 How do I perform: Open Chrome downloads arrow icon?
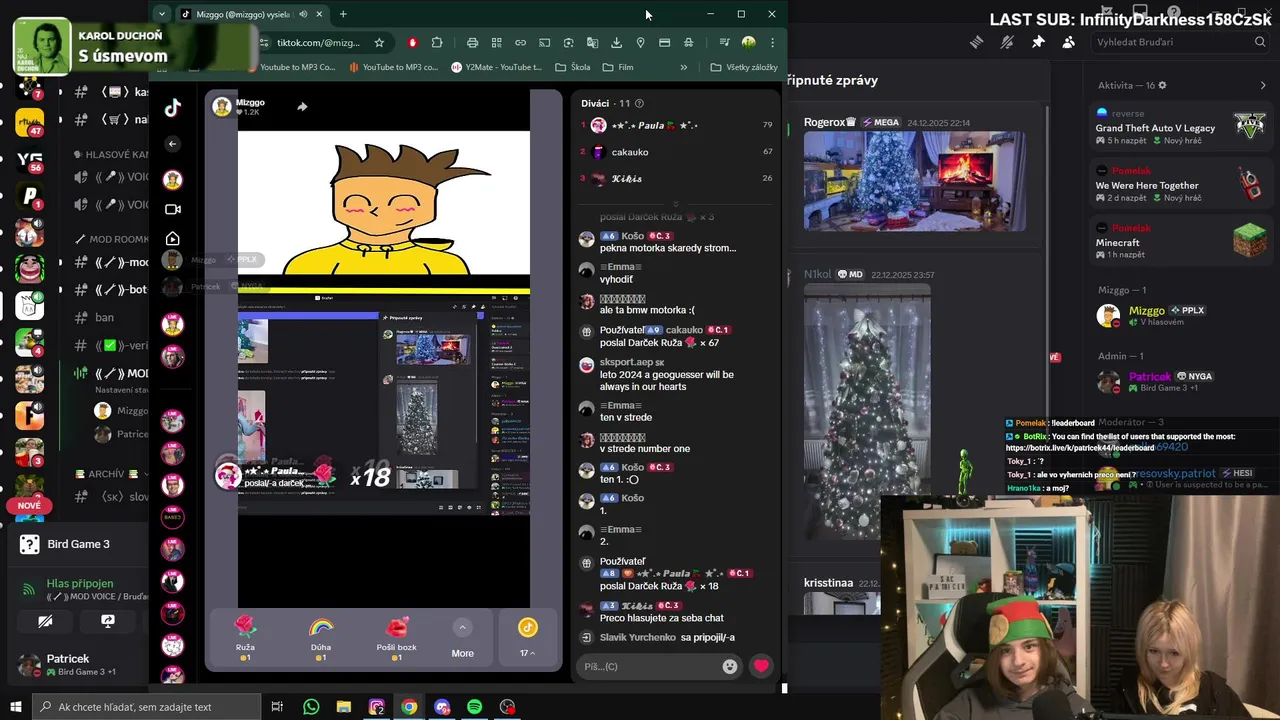(616, 43)
